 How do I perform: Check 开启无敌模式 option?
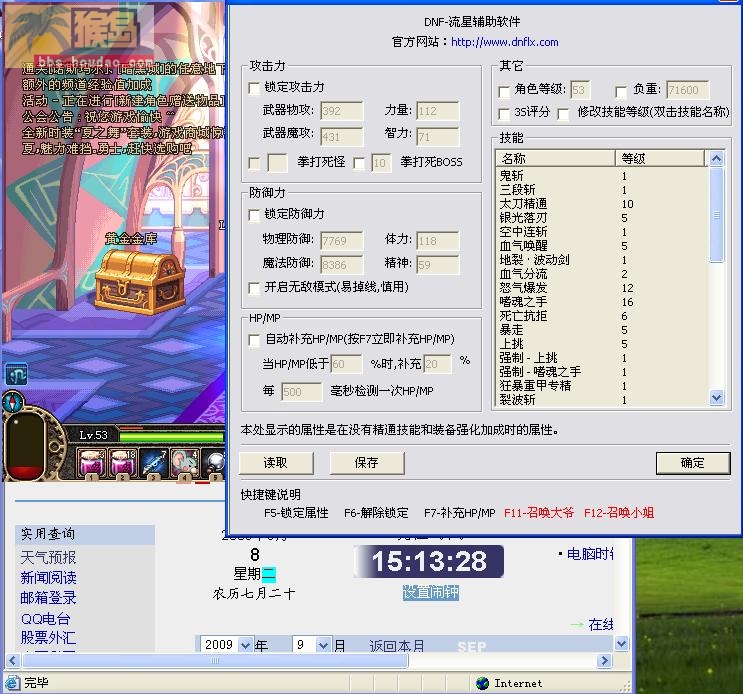click(x=254, y=288)
